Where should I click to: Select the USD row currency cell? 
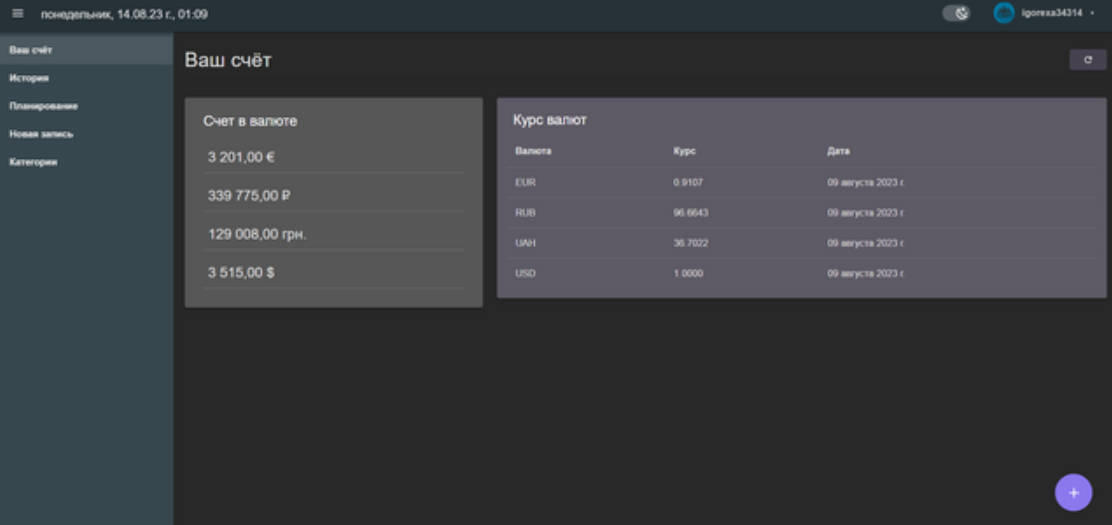[526, 273]
